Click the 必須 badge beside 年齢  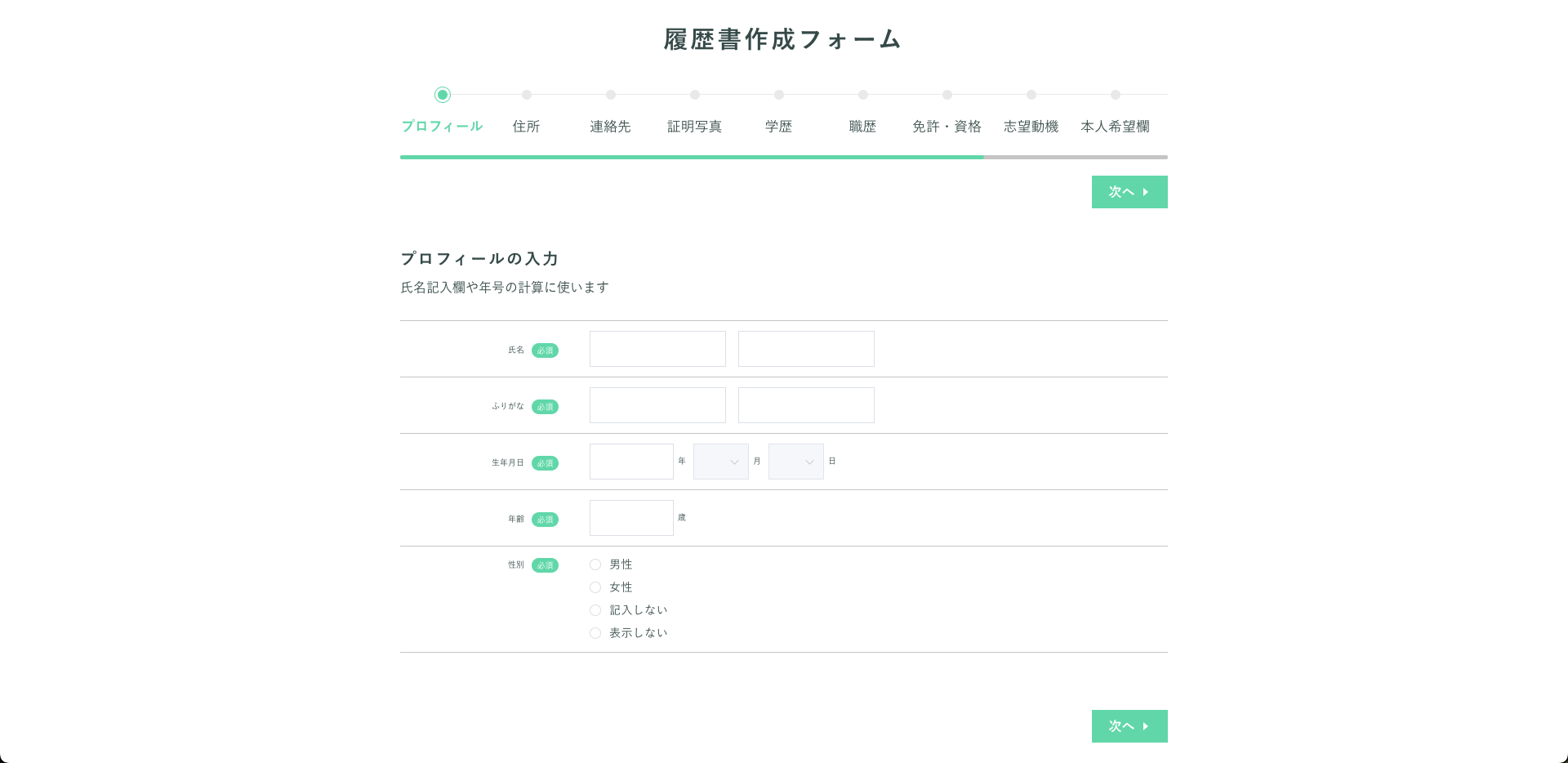pyautogui.click(x=545, y=520)
